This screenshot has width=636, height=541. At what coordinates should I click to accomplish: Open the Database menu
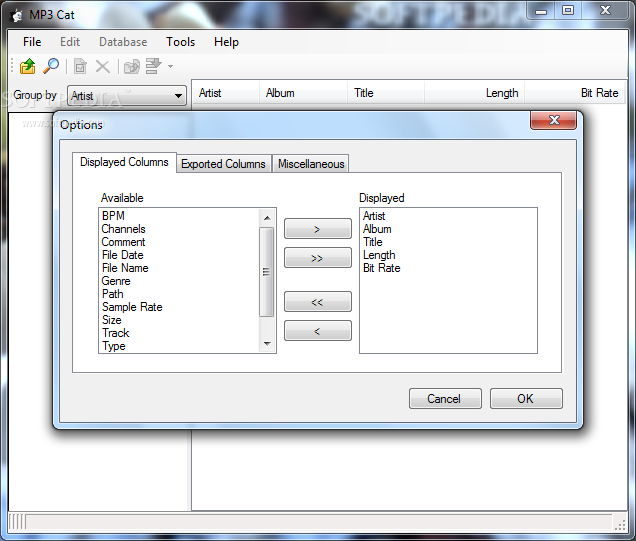coord(123,42)
